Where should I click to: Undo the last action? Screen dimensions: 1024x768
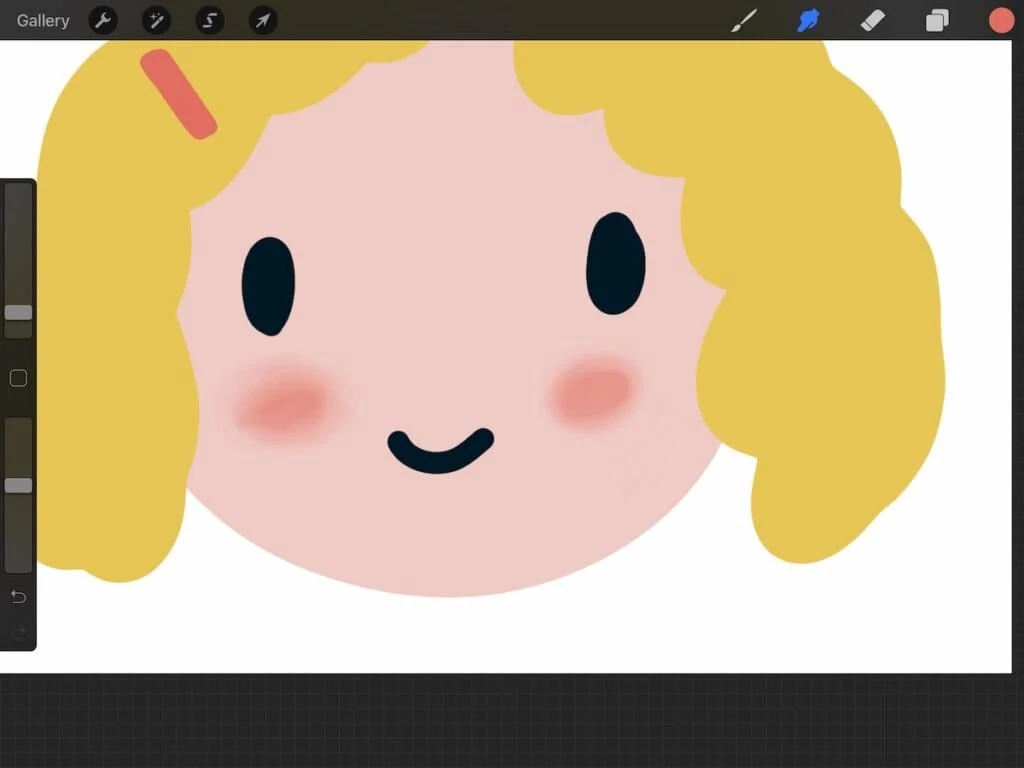coord(18,596)
